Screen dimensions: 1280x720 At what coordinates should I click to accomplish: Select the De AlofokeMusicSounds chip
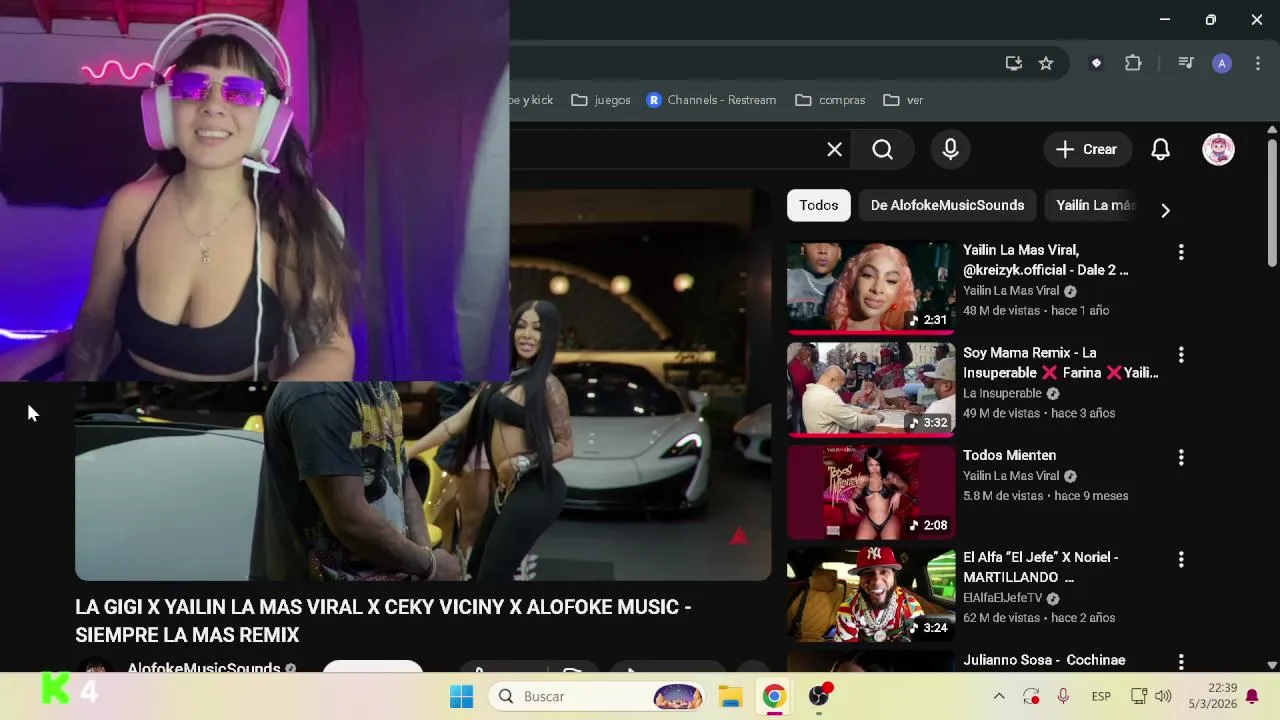point(947,205)
